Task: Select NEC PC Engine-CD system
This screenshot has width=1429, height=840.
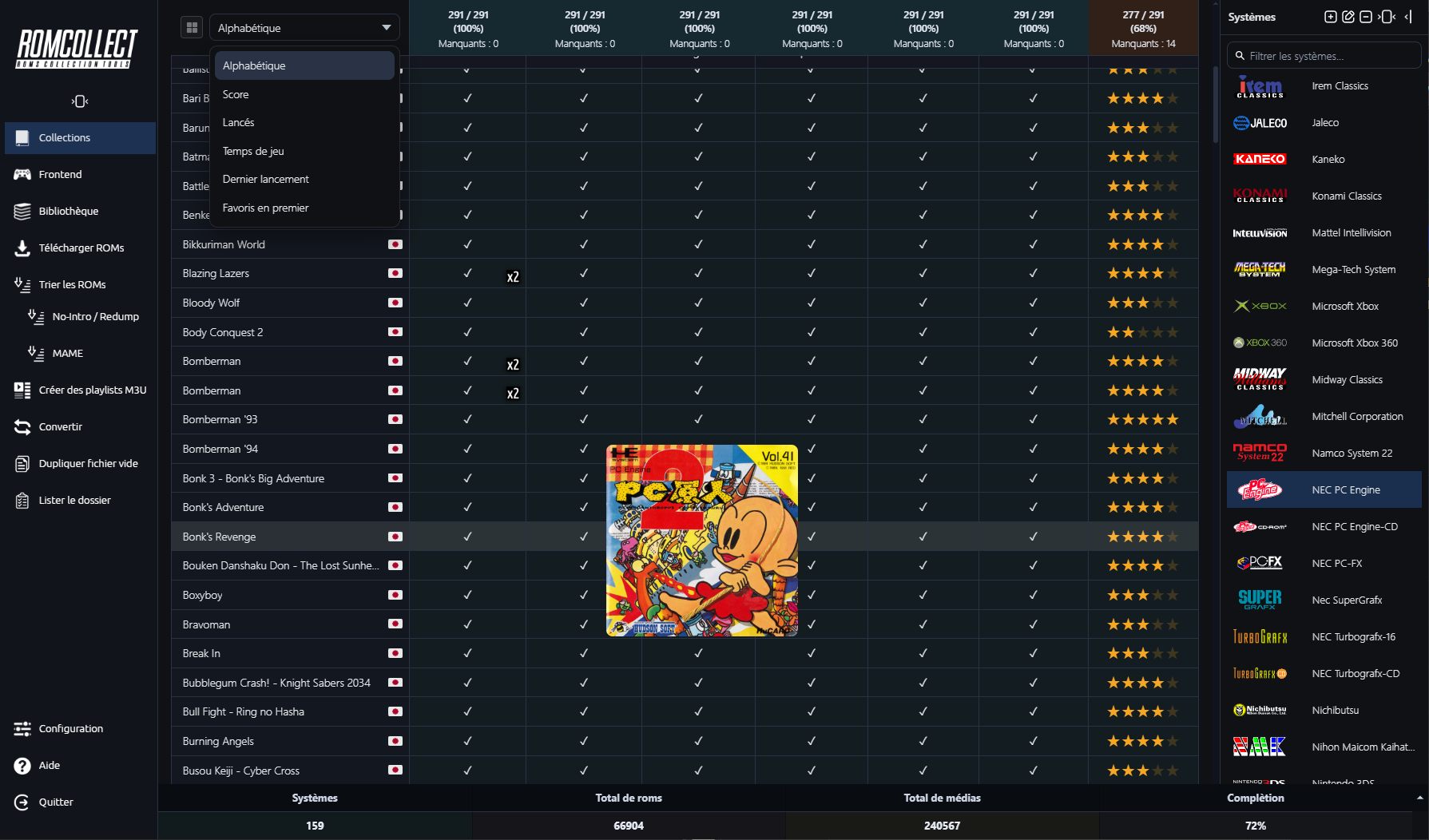Action: coord(1354,526)
